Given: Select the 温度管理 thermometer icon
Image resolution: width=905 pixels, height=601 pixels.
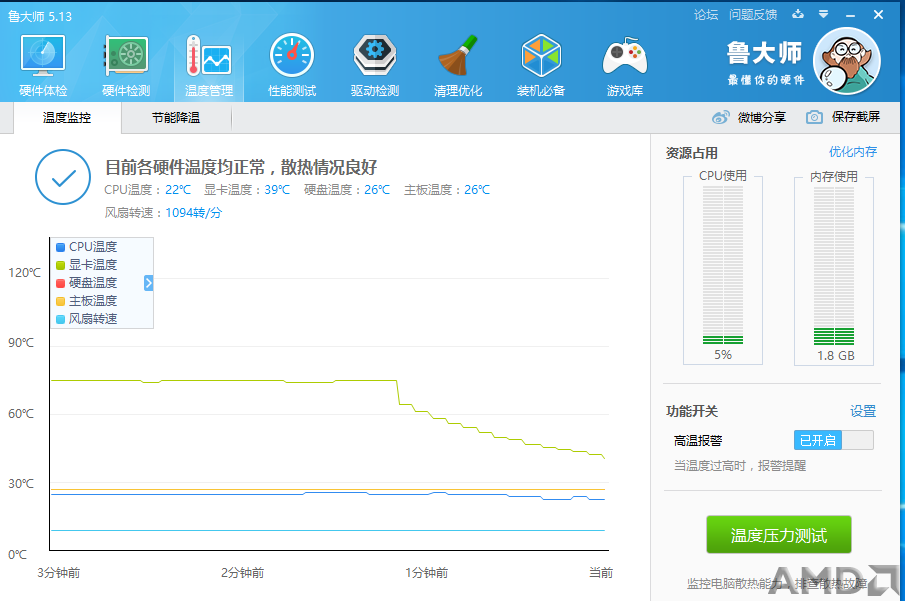Looking at the screenshot, I should point(209,55).
